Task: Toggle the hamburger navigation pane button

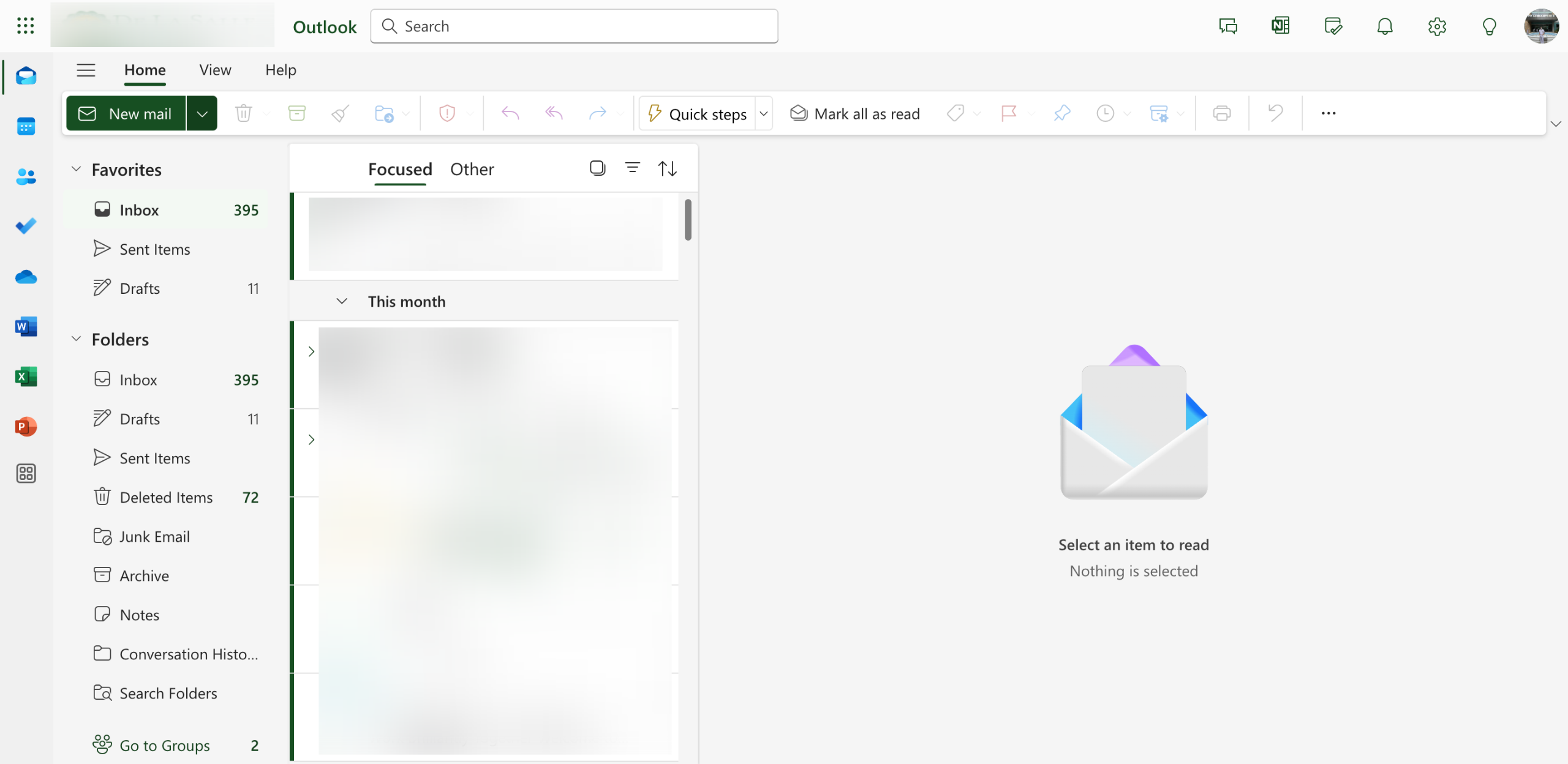Action: click(86, 70)
